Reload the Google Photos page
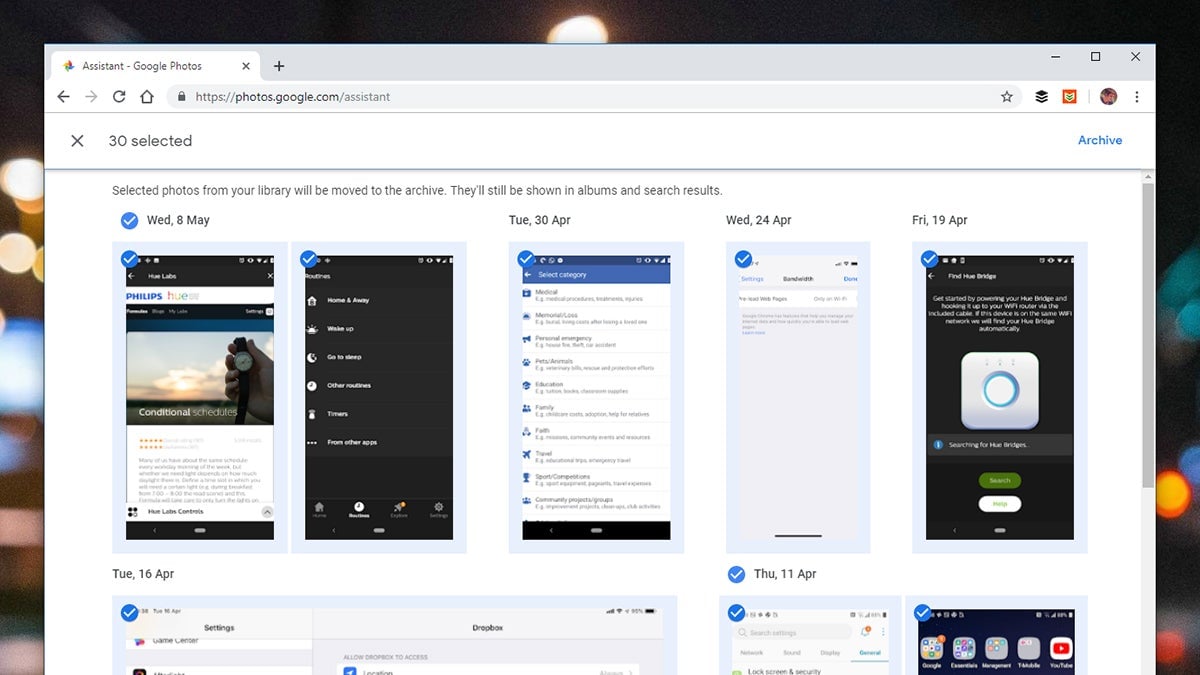Image resolution: width=1200 pixels, height=675 pixels. click(119, 96)
